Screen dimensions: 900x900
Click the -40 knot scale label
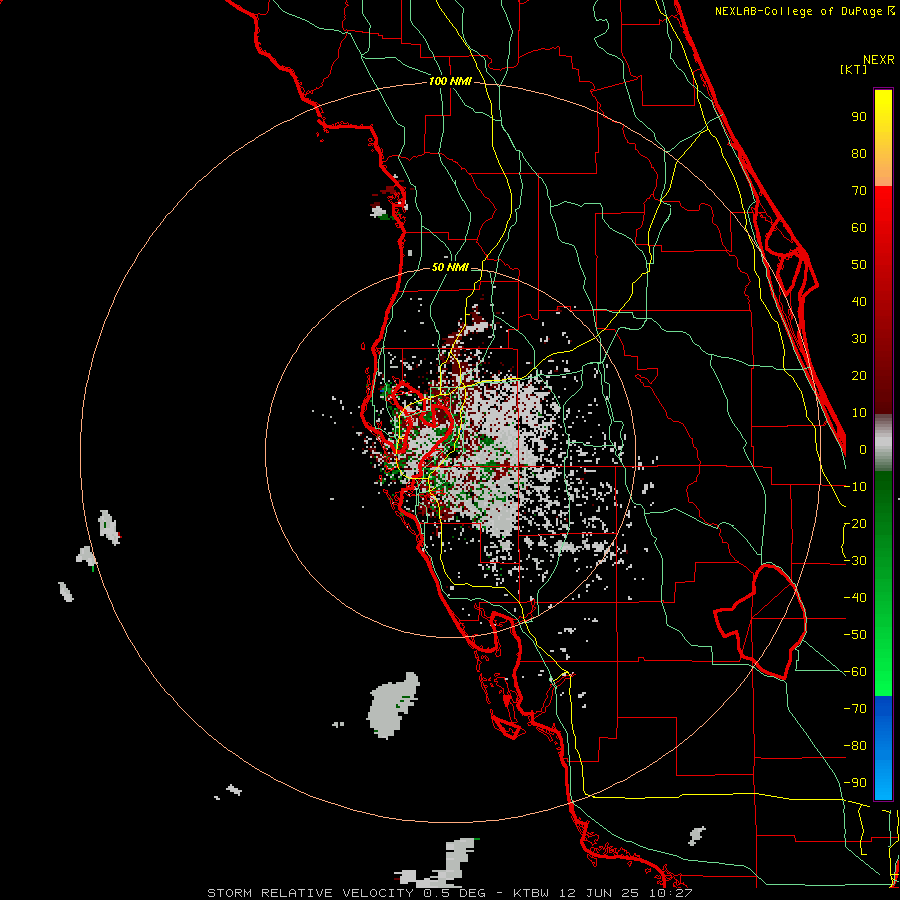855,598
